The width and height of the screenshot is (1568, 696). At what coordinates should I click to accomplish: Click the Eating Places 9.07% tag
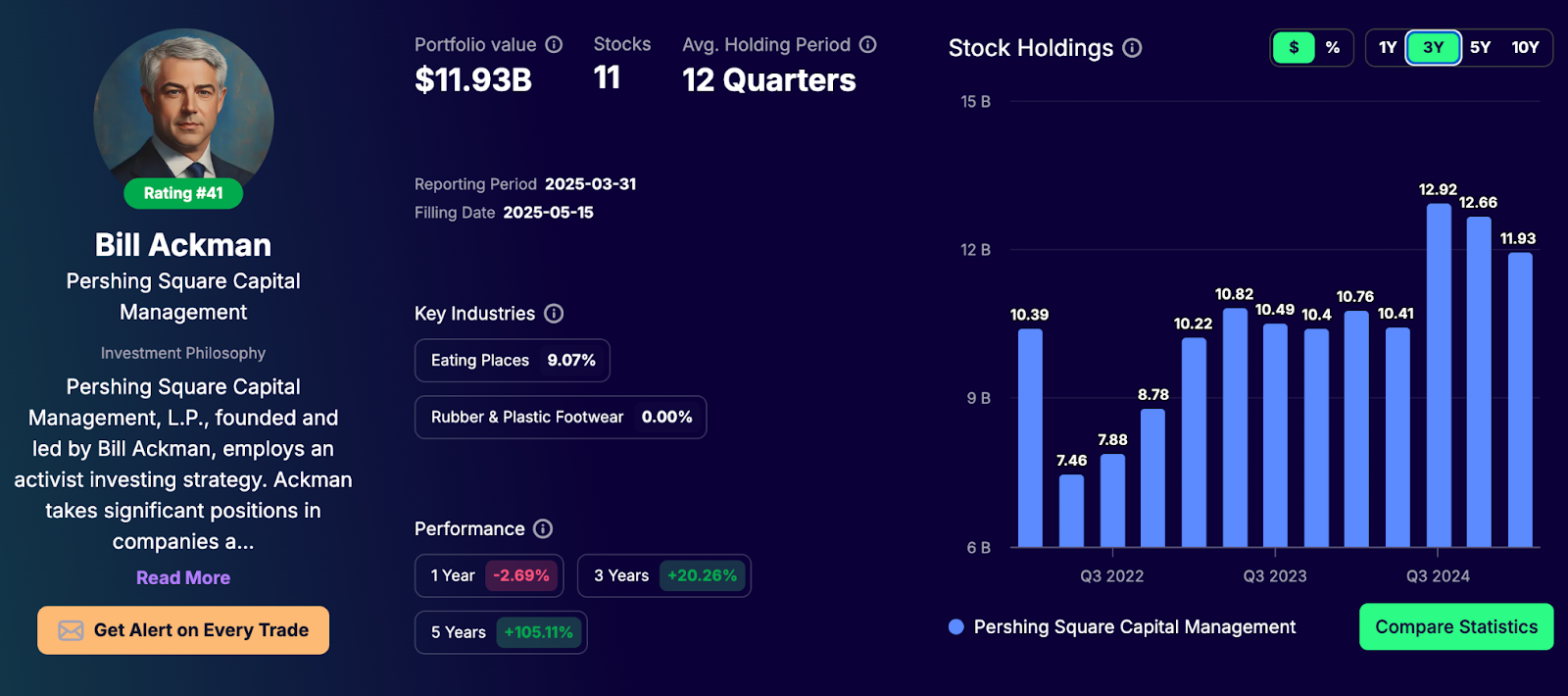513,360
